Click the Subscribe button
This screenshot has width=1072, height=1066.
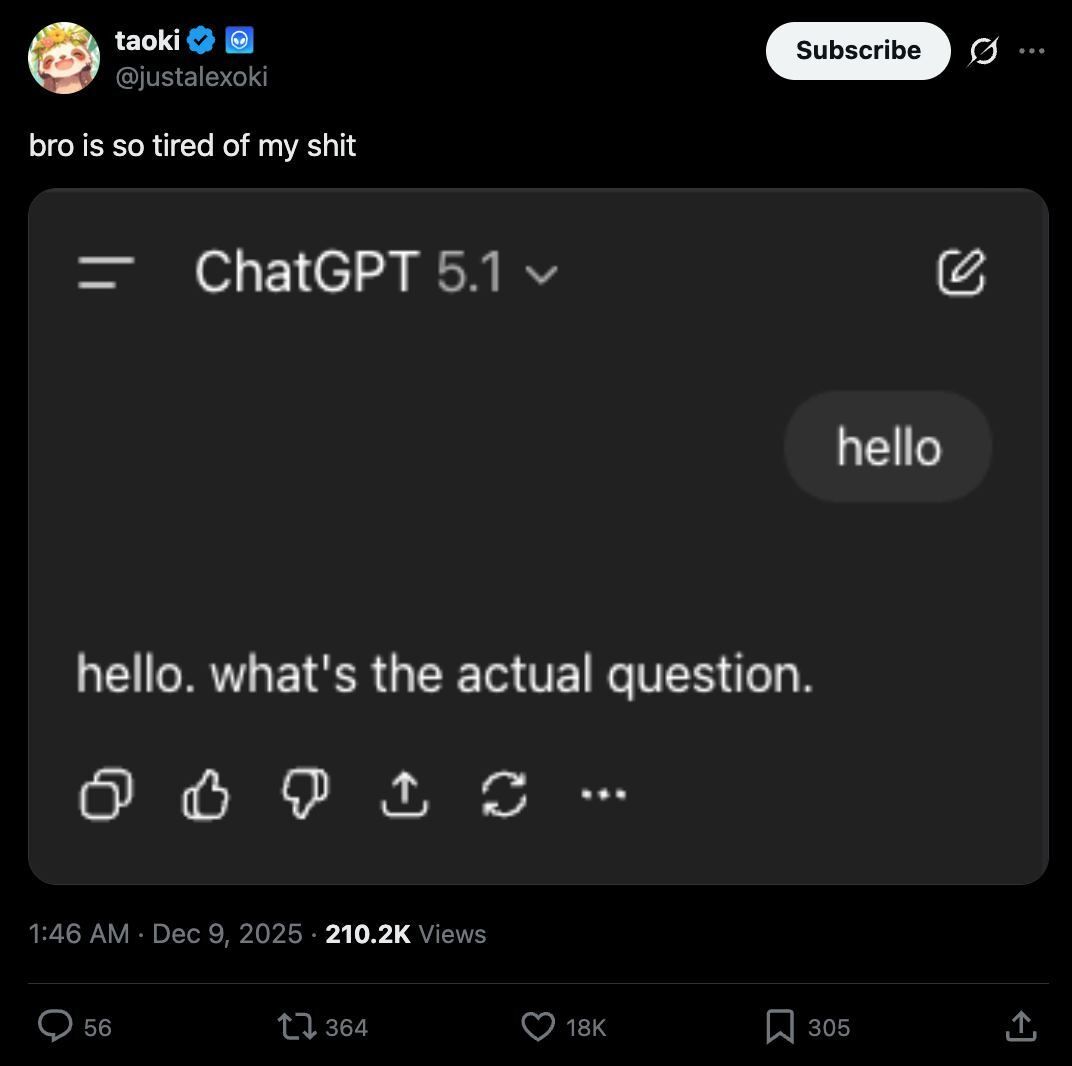tap(858, 51)
